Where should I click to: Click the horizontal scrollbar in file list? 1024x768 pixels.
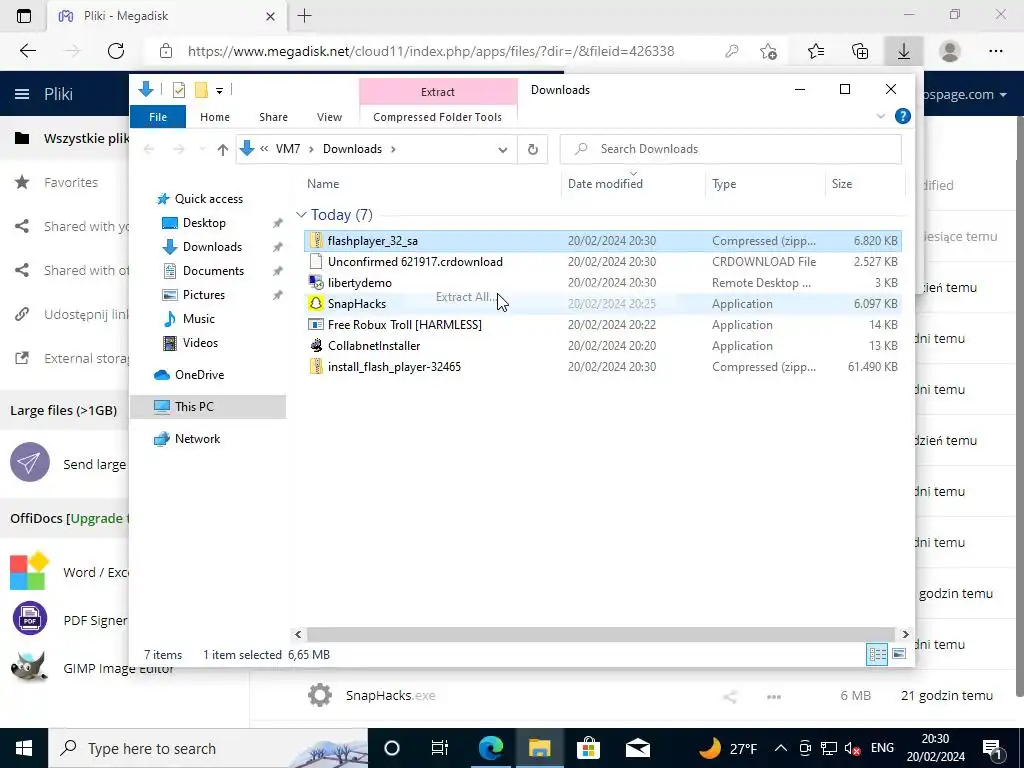(600, 634)
